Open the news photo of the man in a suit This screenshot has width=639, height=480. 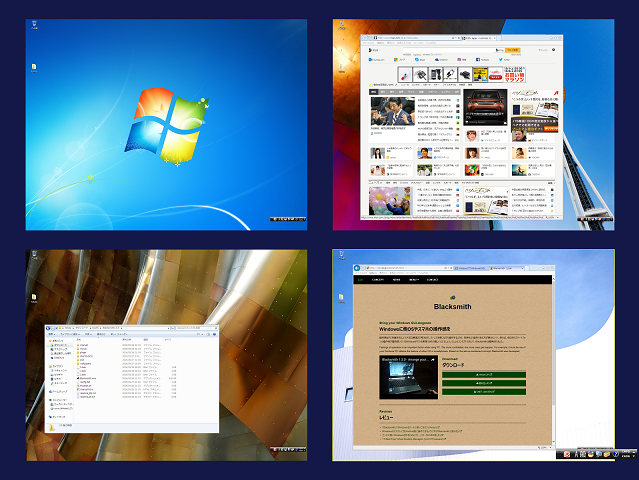pyautogui.click(x=392, y=111)
